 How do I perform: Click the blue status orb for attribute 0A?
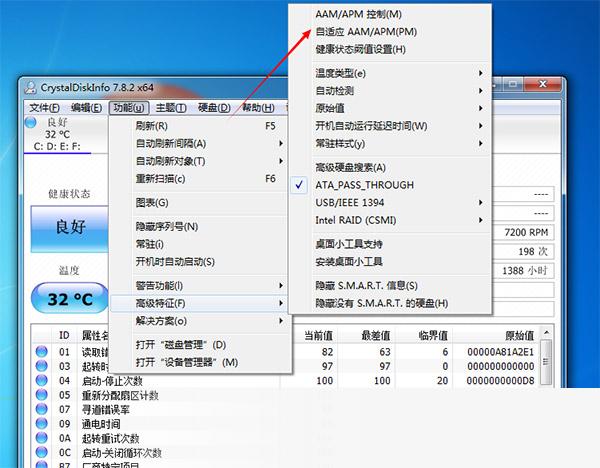(x=41, y=438)
